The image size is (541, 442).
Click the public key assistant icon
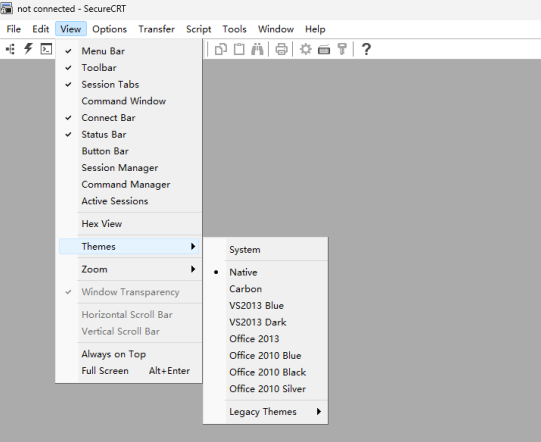coord(342,49)
